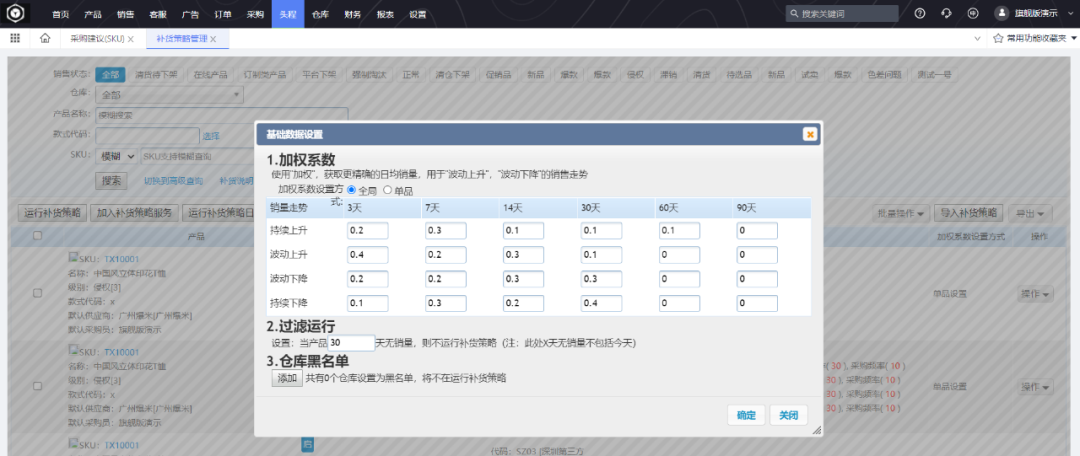Select the 全局 radio option
The width and height of the screenshot is (1080, 456).
pos(352,190)
